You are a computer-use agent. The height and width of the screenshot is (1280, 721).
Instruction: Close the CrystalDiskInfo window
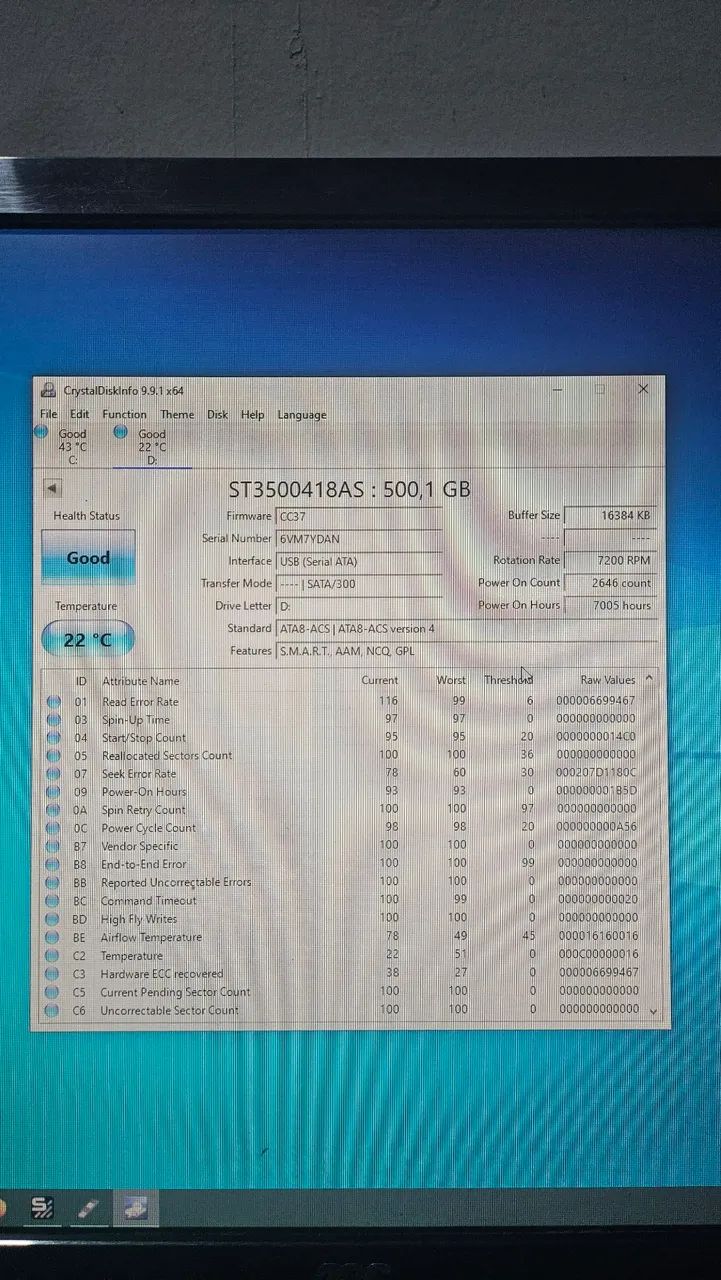pos(643,389)
